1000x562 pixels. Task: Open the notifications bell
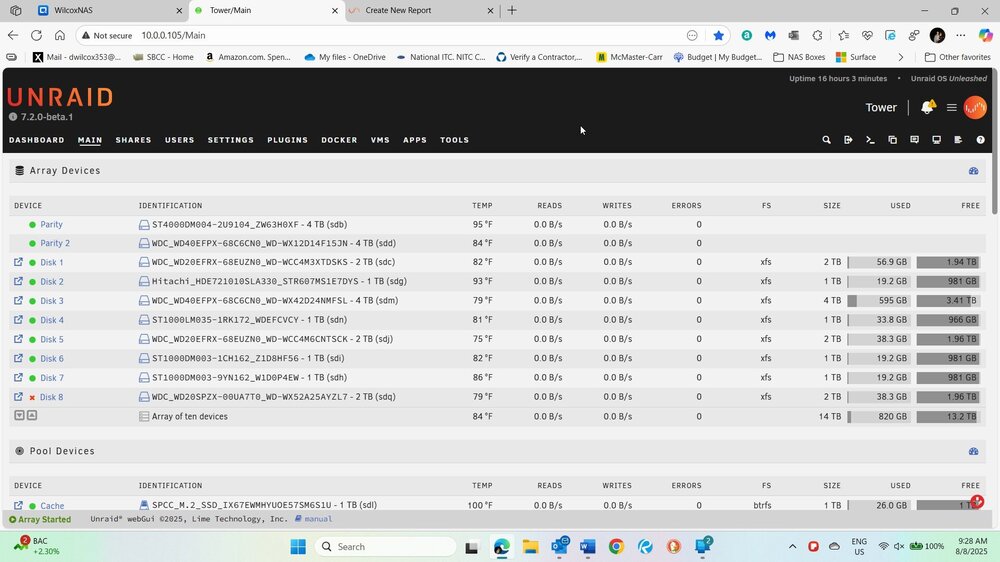point(927,107)
